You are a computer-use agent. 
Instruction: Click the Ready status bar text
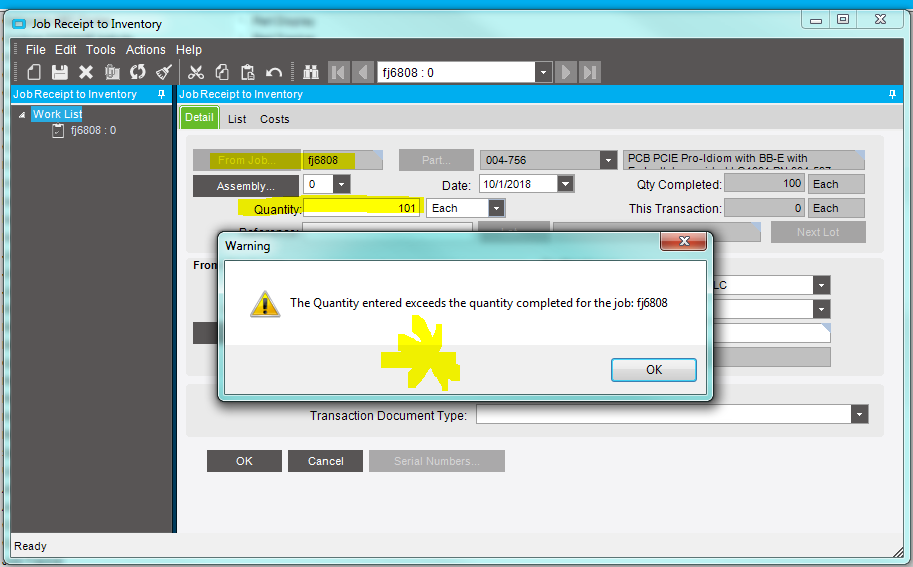click(30, 546)
